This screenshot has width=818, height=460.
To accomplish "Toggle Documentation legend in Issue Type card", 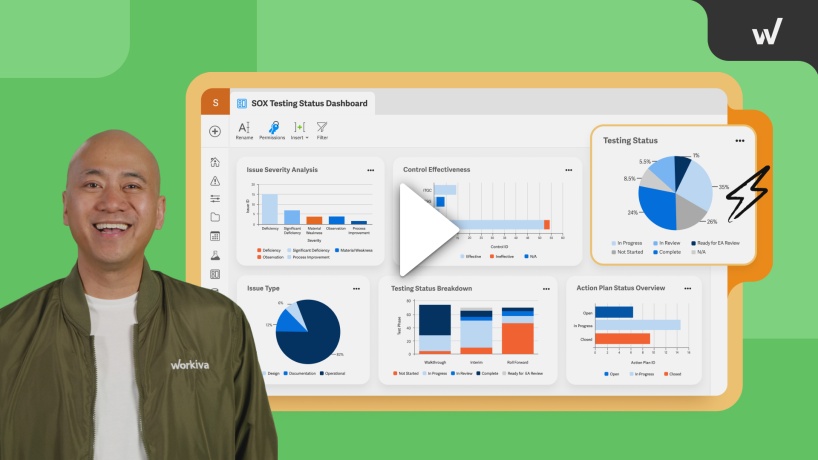I will 300,373.
